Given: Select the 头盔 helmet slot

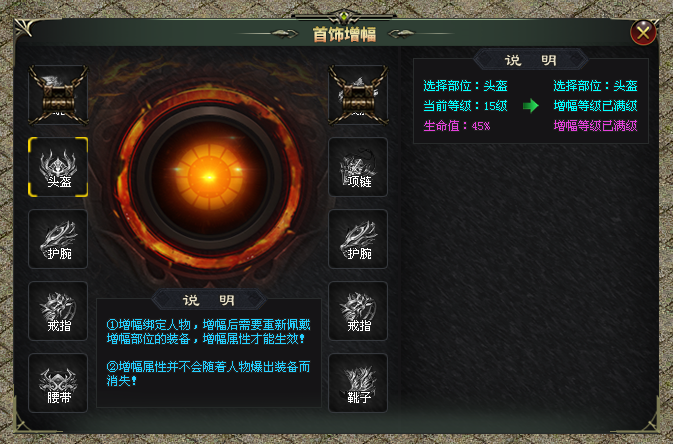Looking at the screenshot, I should tap(58, 167).
